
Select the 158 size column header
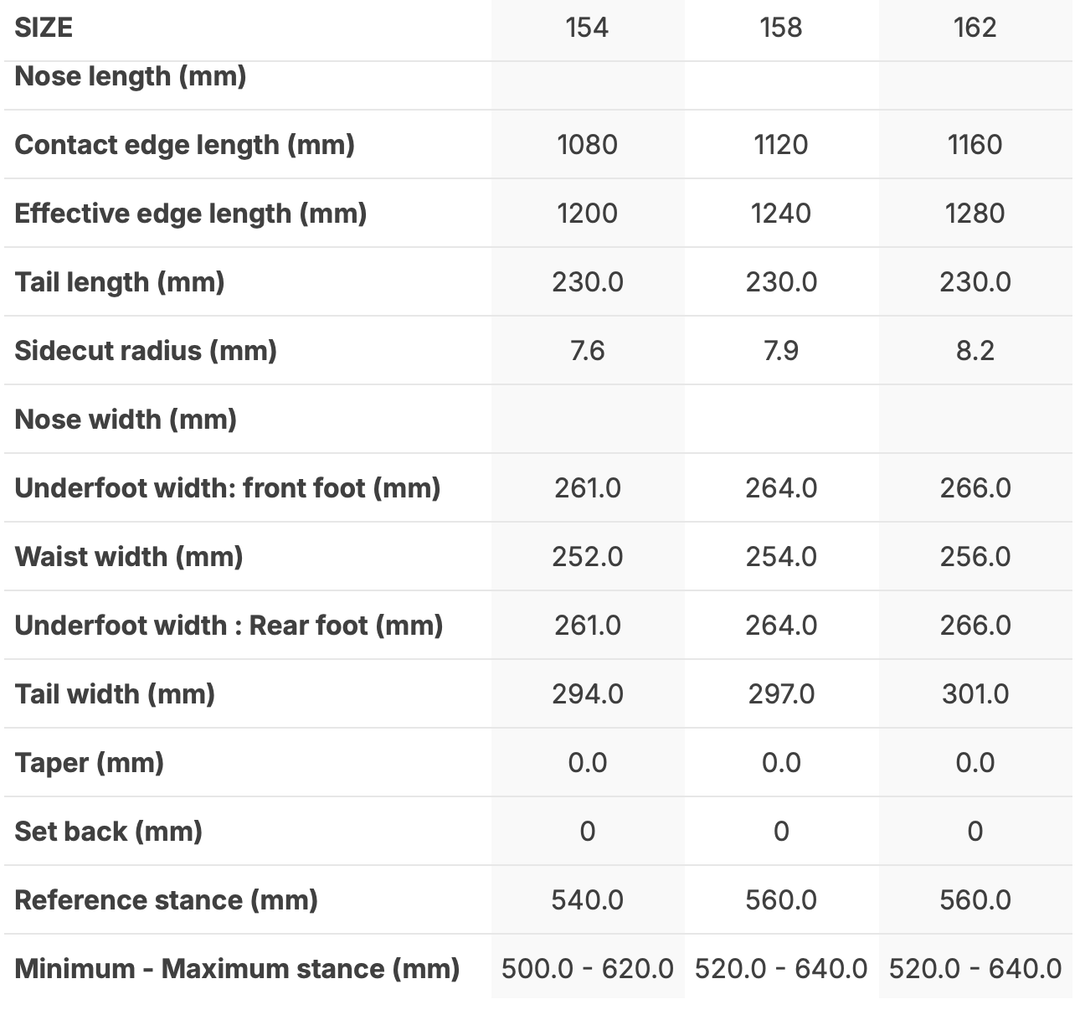pos(781,27)
